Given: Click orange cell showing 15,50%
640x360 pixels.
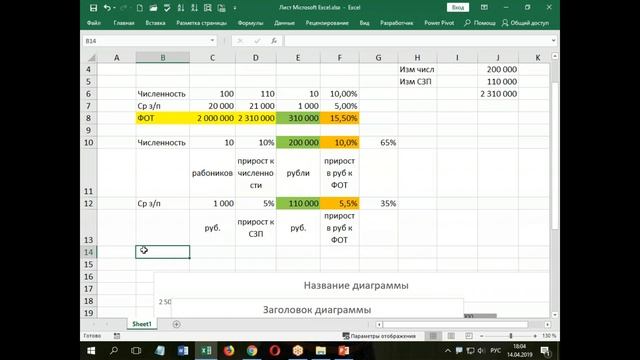Looking at the screenshot, I should pos(340,118).
